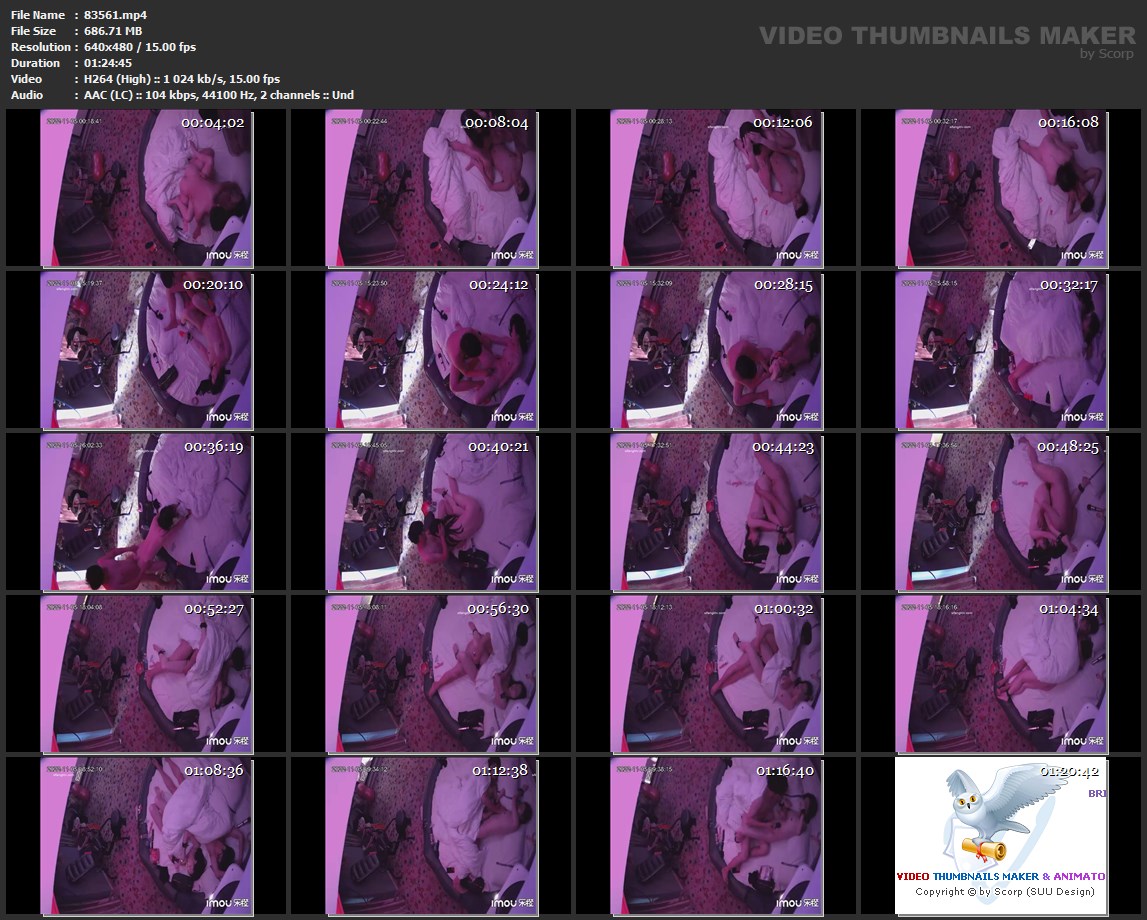Pick the thumbnail timed 00:44:23

(716, 512)
